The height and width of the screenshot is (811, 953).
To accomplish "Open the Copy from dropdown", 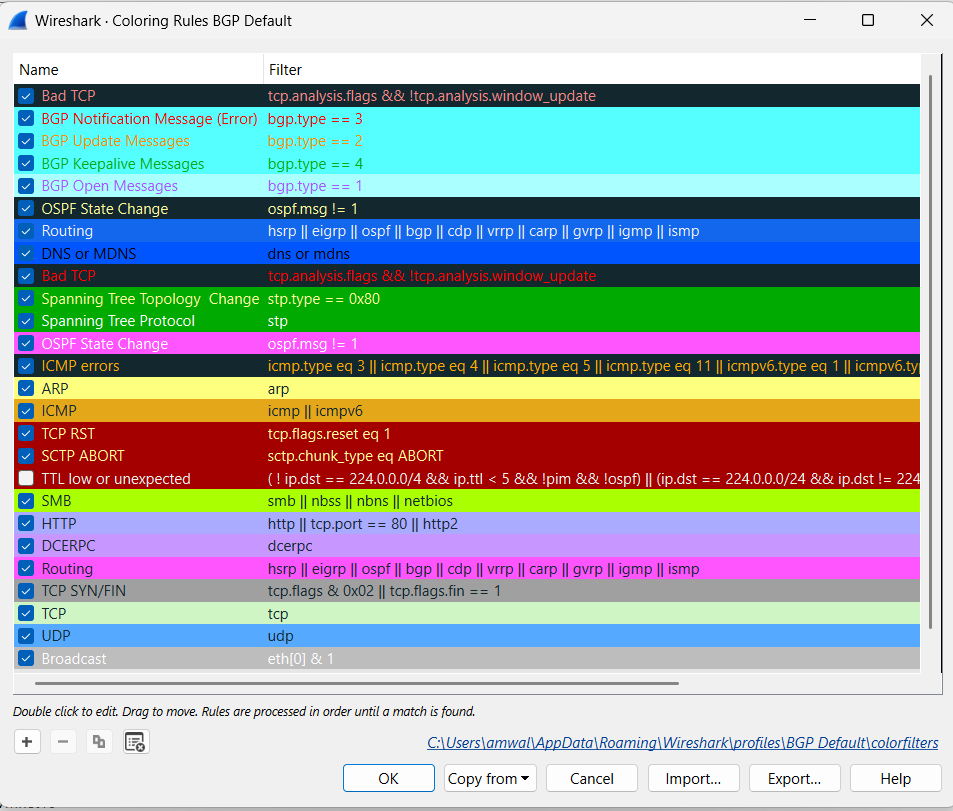I will pyautogui.click(x=490, y=778).
